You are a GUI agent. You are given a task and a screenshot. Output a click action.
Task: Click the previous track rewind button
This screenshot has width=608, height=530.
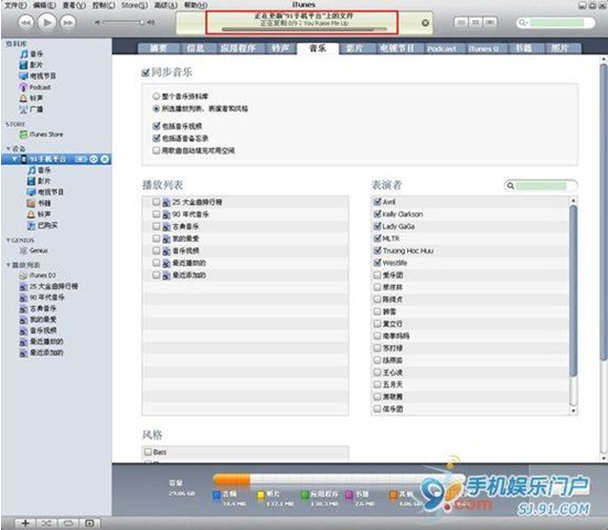[x=26, y=22]
